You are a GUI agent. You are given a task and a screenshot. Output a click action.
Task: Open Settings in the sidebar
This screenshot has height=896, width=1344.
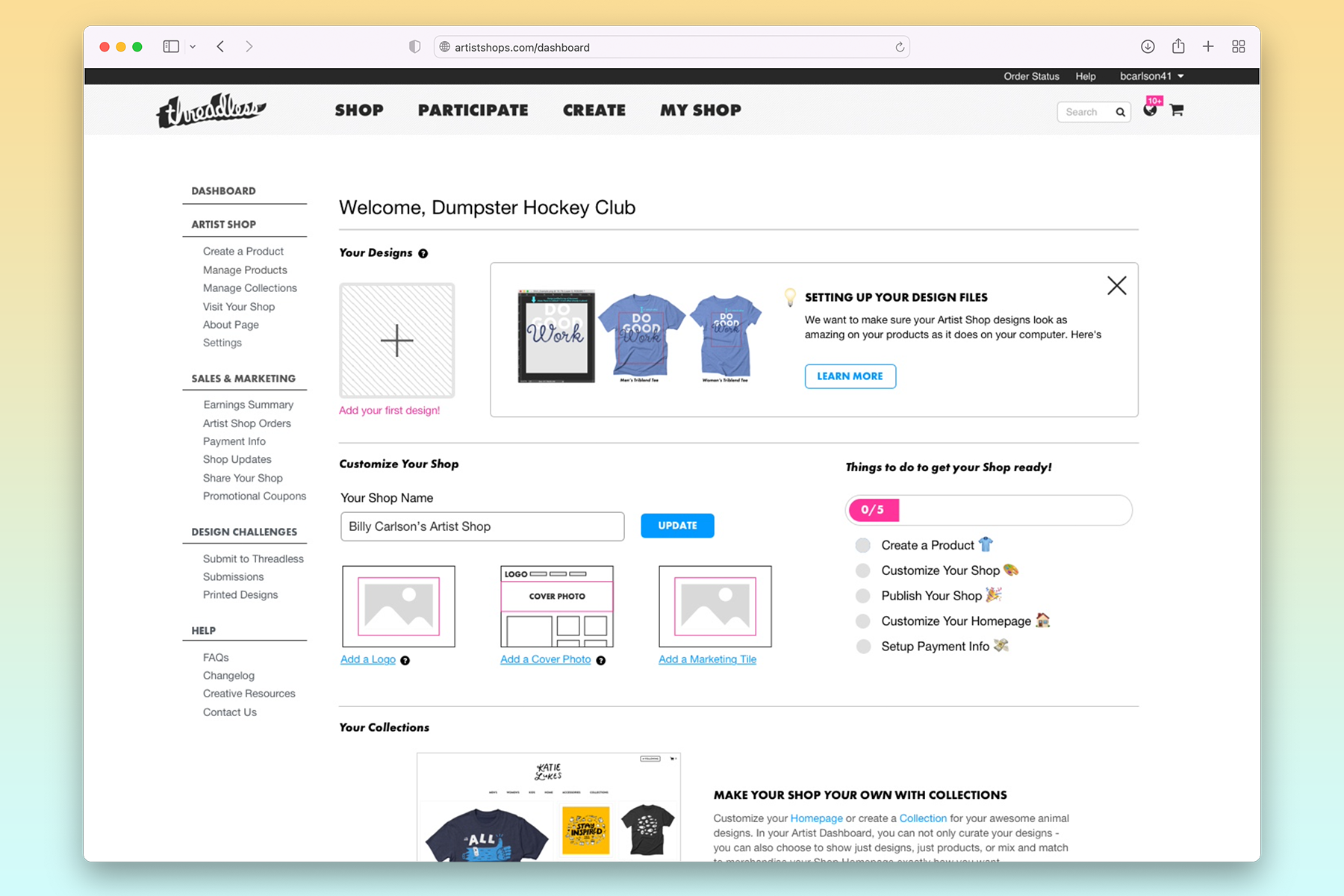tap(223, 343)
